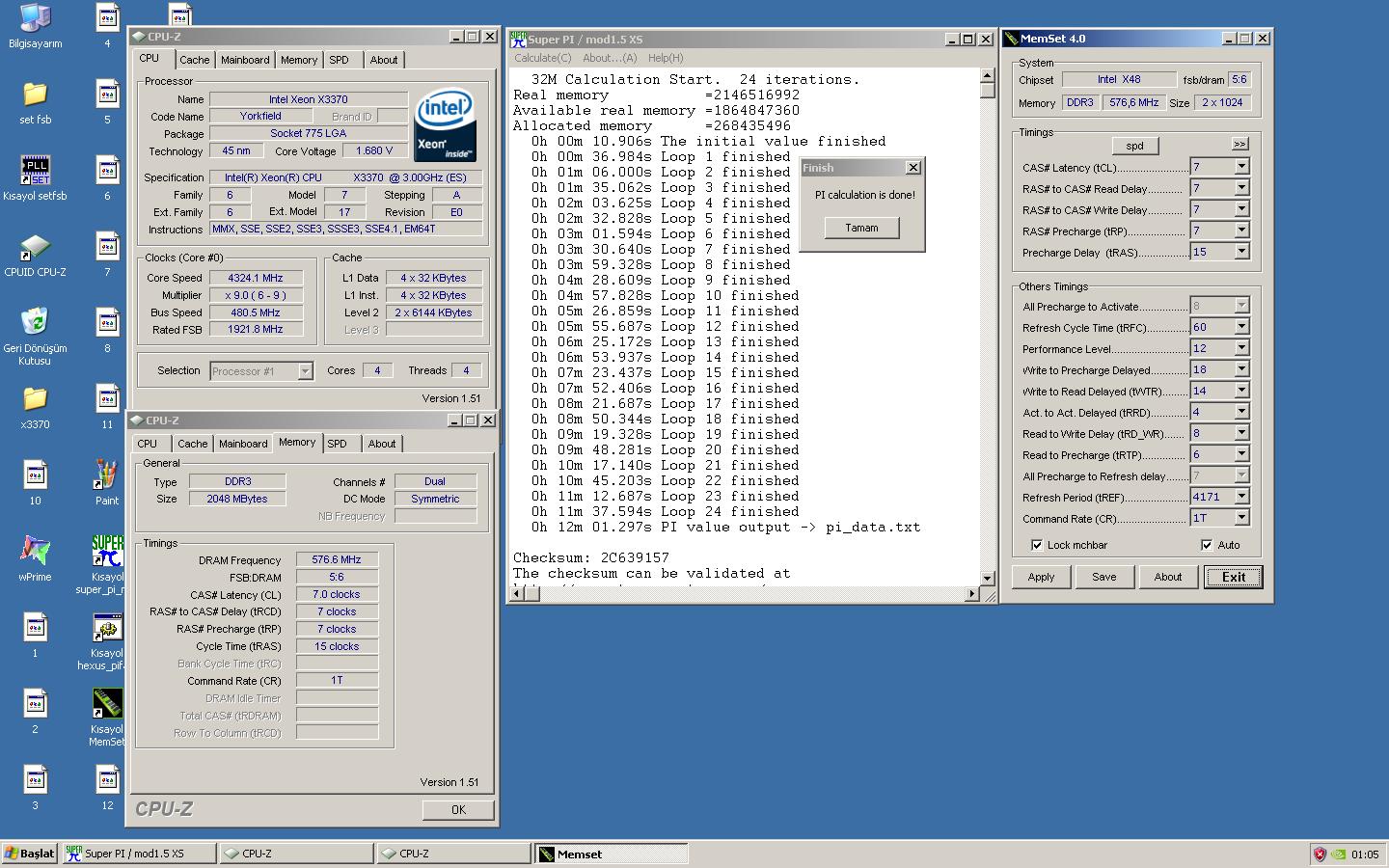
Task: Open the Başlat start button
Action: [x=30, y=854]
